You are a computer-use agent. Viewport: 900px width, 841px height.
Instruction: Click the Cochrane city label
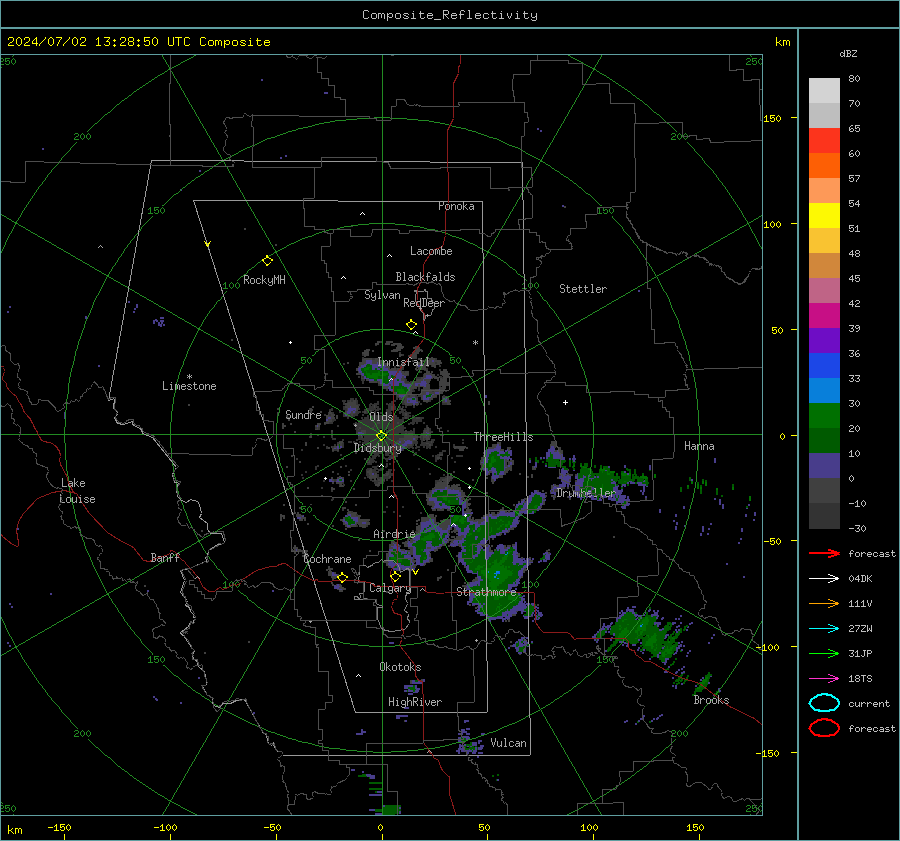click(327, 559)
